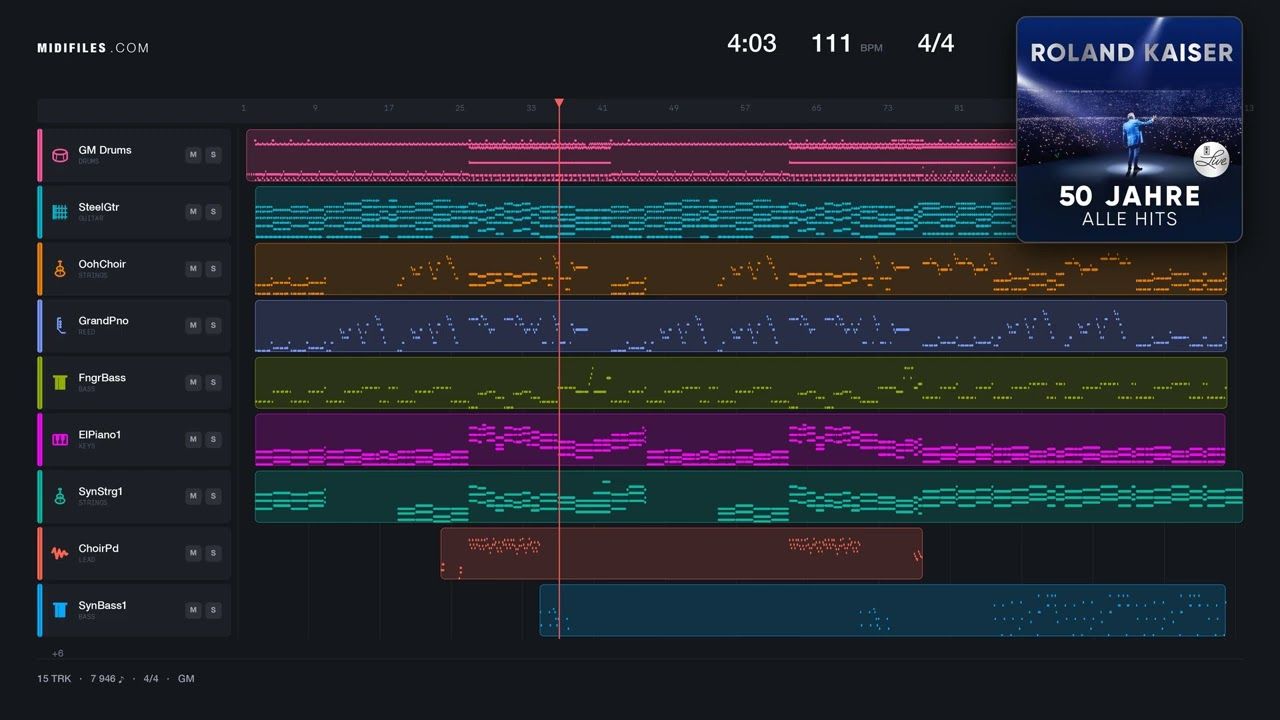
Task: Mute the SteelGtr track
Action: tap(193, 212)
